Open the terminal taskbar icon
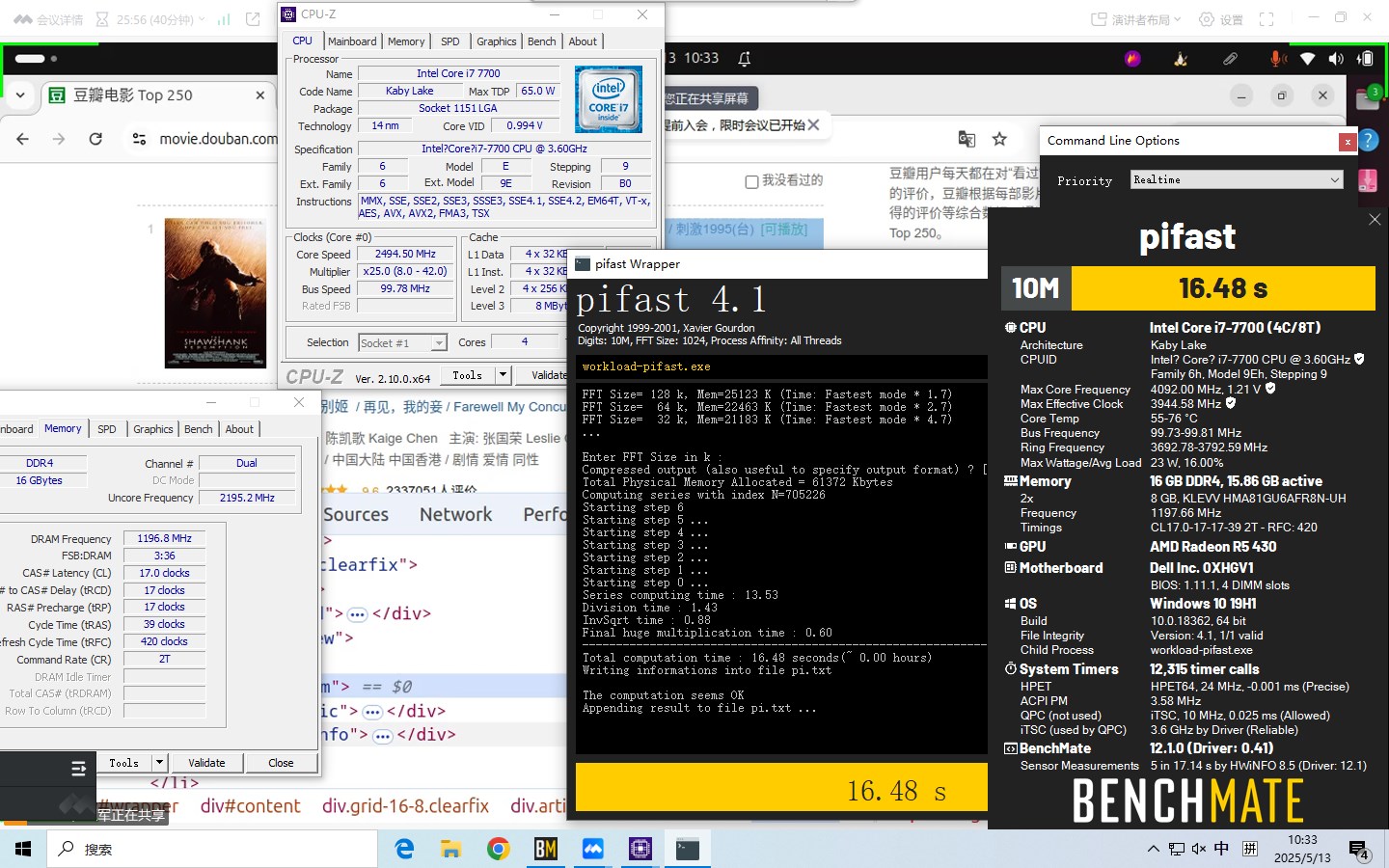This screenshot has width=1389, height=868. (x=687, y=849)
